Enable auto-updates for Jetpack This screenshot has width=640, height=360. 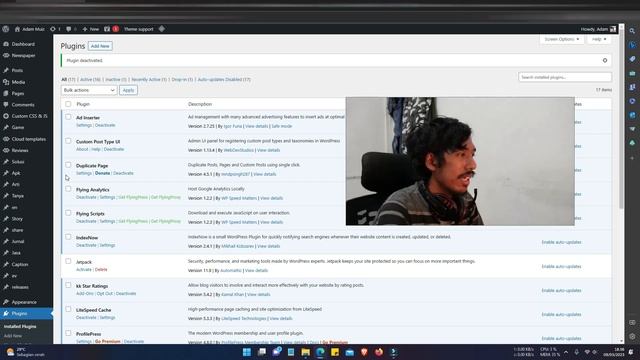561,267
